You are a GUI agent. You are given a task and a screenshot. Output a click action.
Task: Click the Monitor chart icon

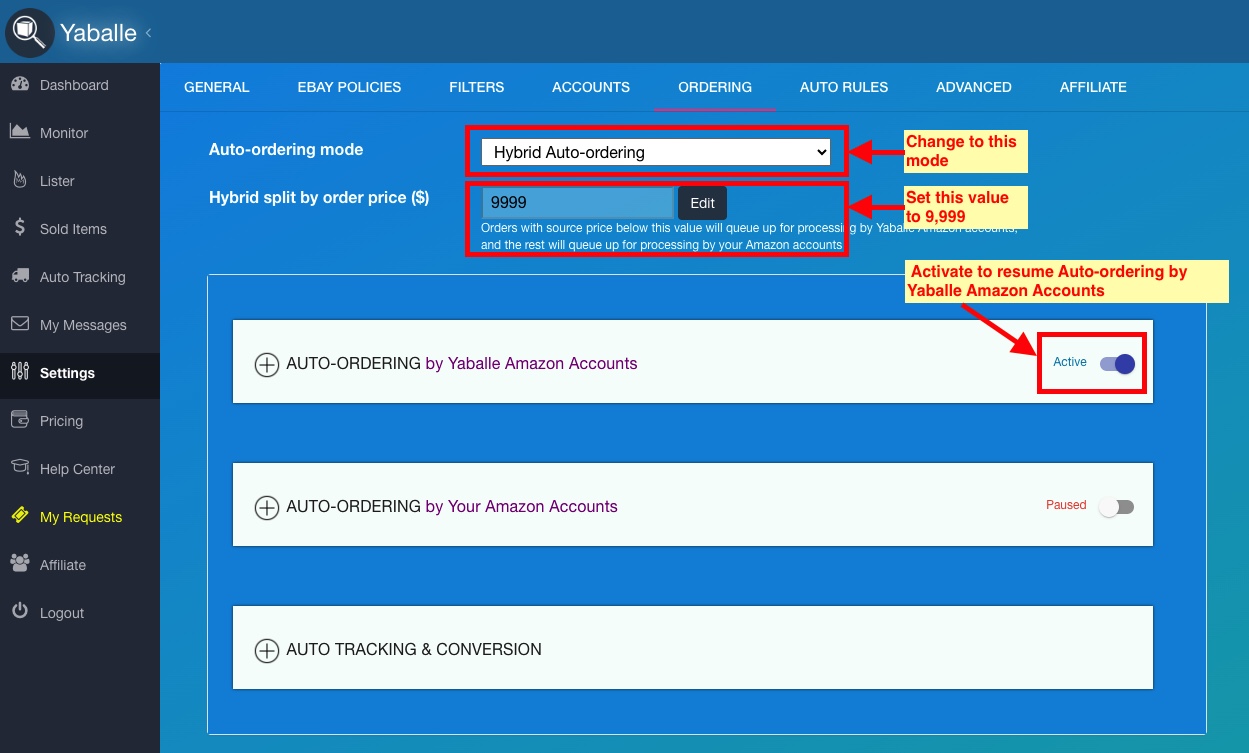(20, 132)
